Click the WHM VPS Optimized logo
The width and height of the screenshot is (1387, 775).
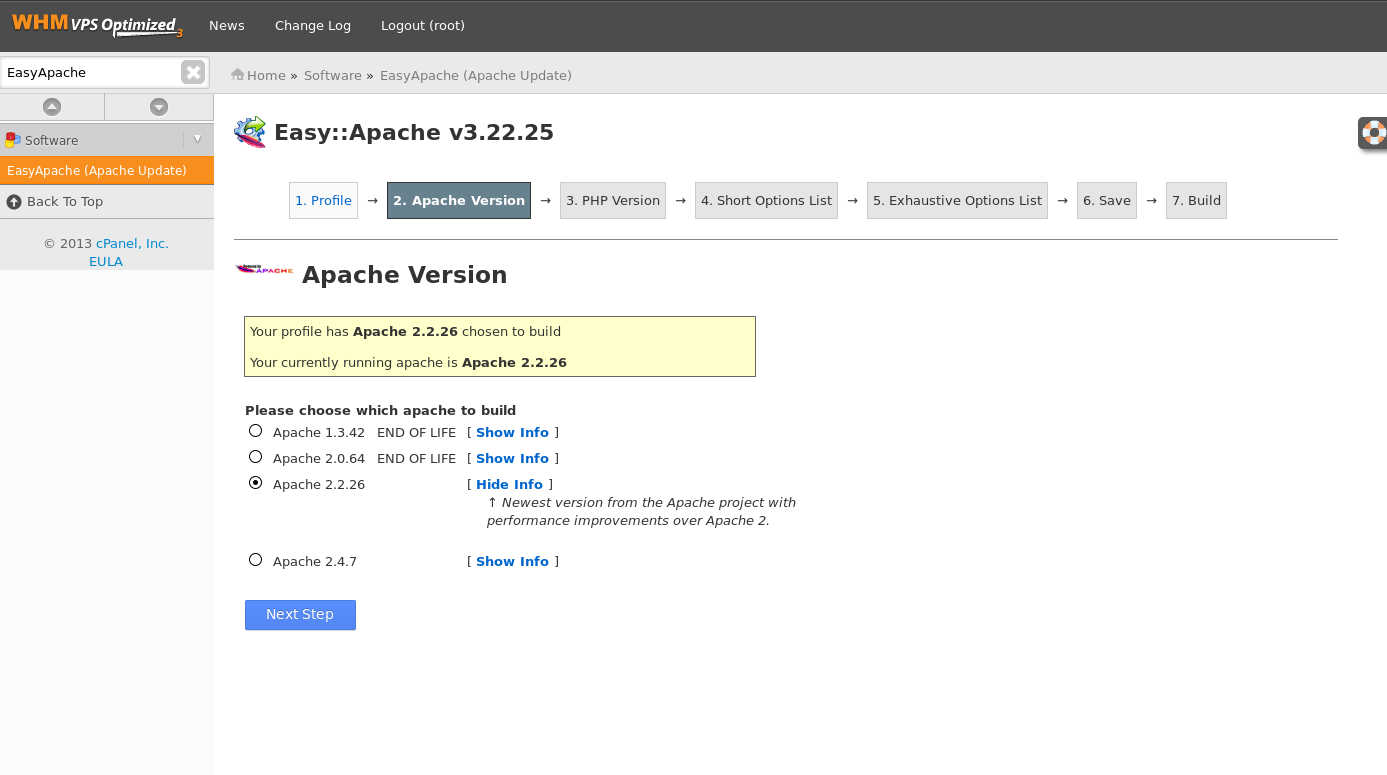tap(97, 24)
